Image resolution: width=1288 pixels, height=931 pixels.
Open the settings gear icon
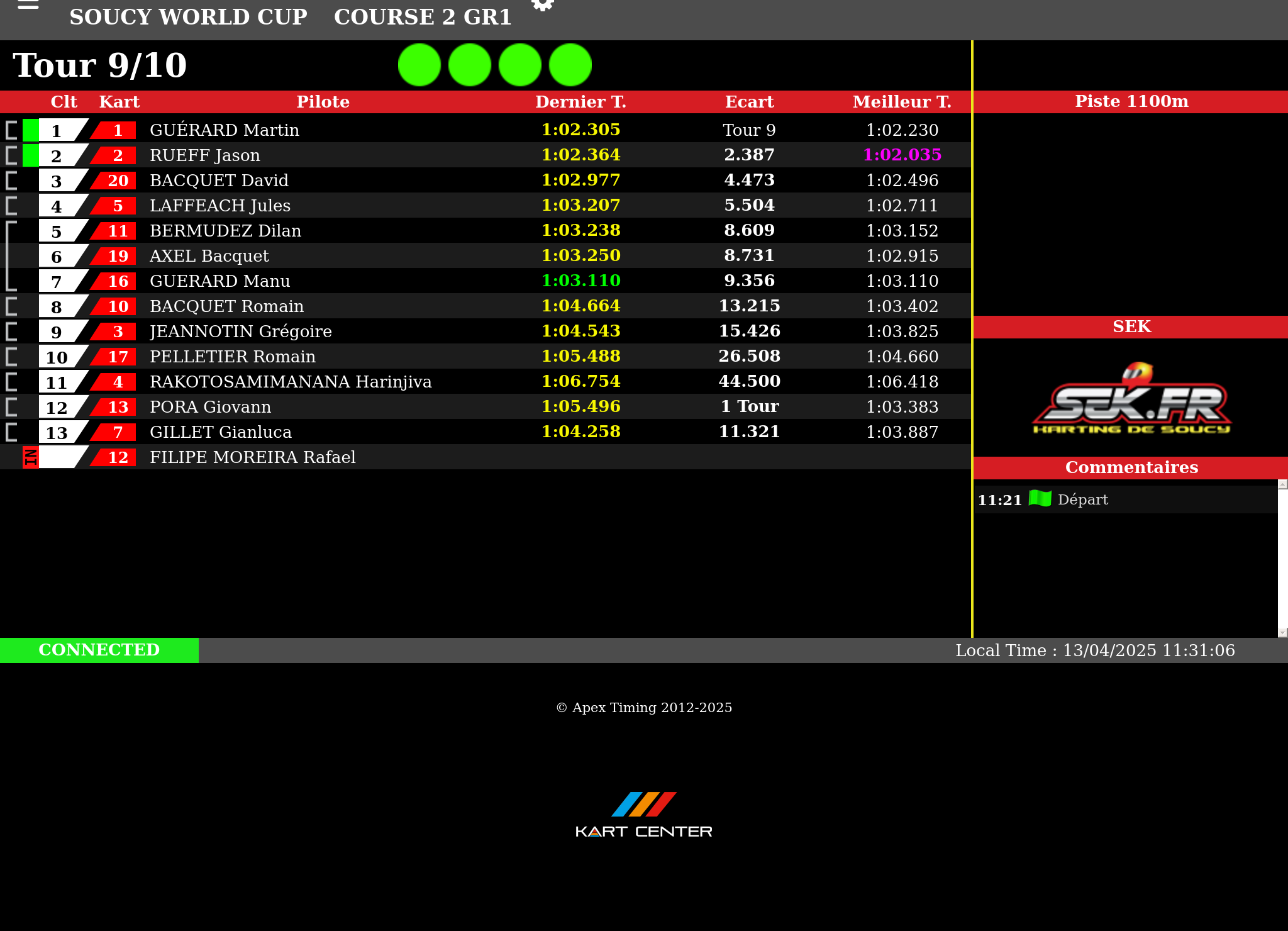coord(542,5)
